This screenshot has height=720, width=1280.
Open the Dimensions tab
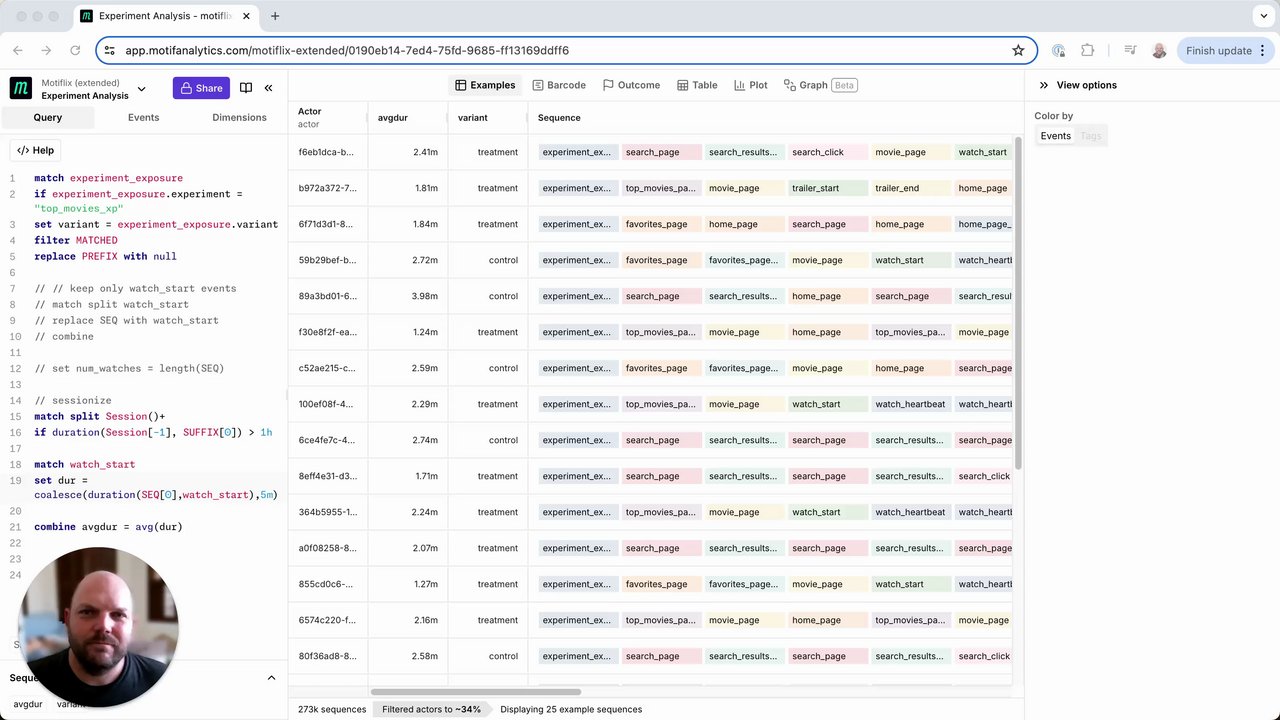coord(239,117)
